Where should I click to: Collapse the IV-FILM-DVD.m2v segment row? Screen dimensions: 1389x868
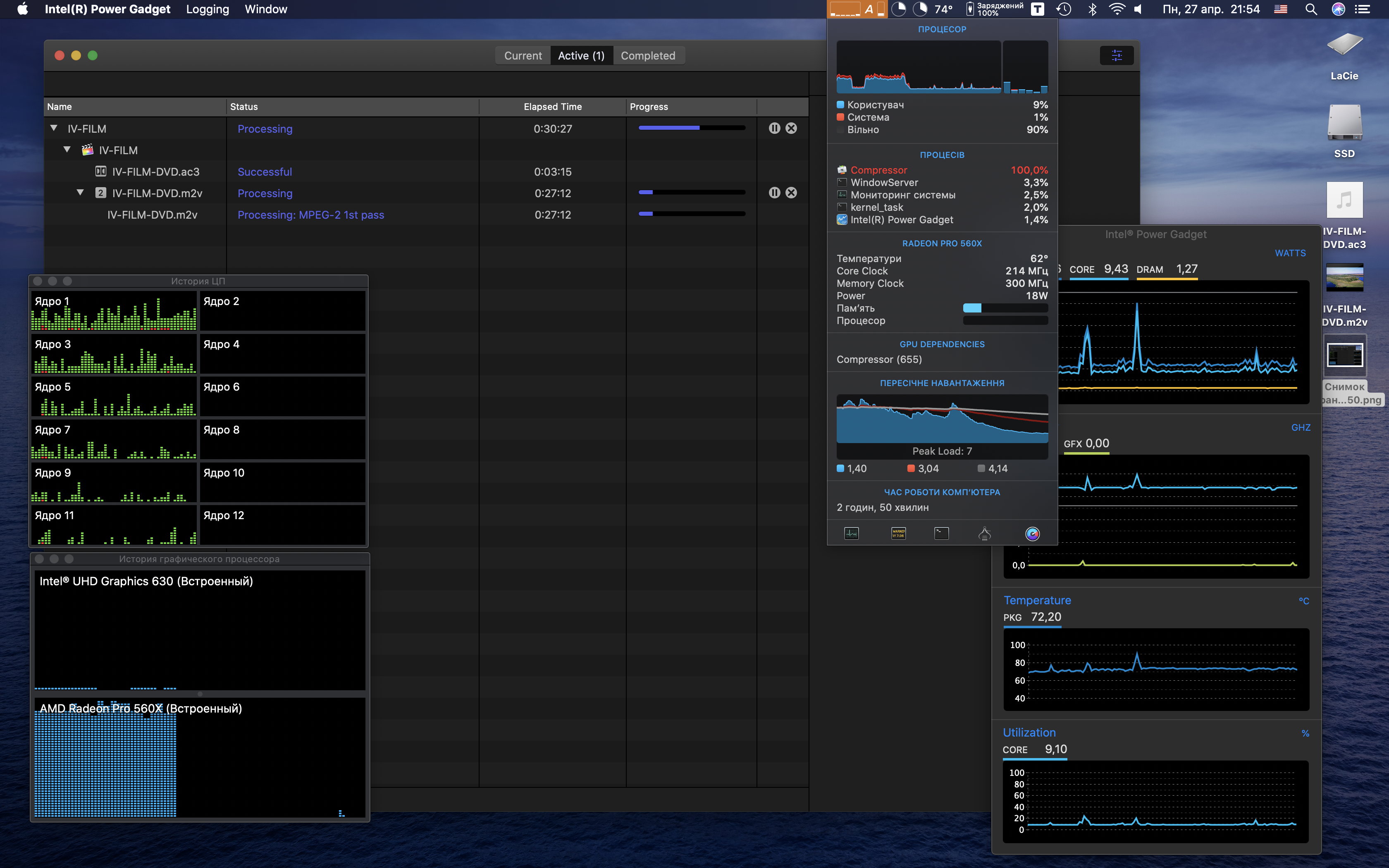click(x=80, y=192)
